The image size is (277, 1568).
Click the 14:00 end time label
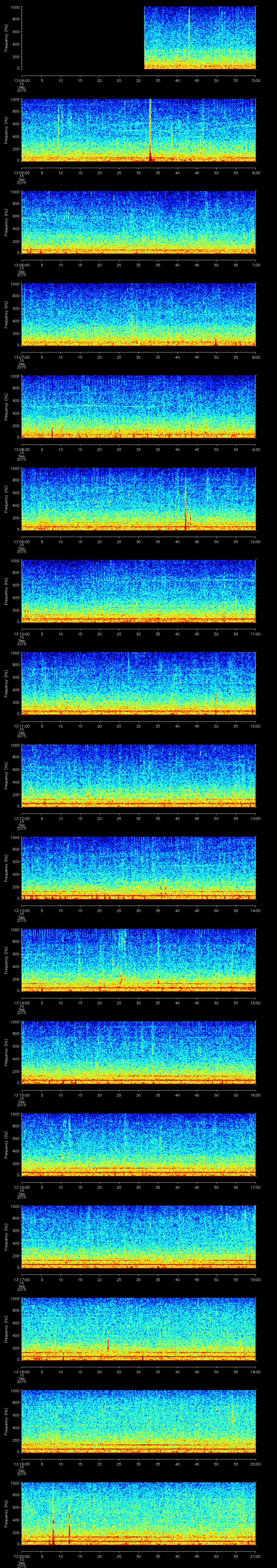[x=256, y=910]
